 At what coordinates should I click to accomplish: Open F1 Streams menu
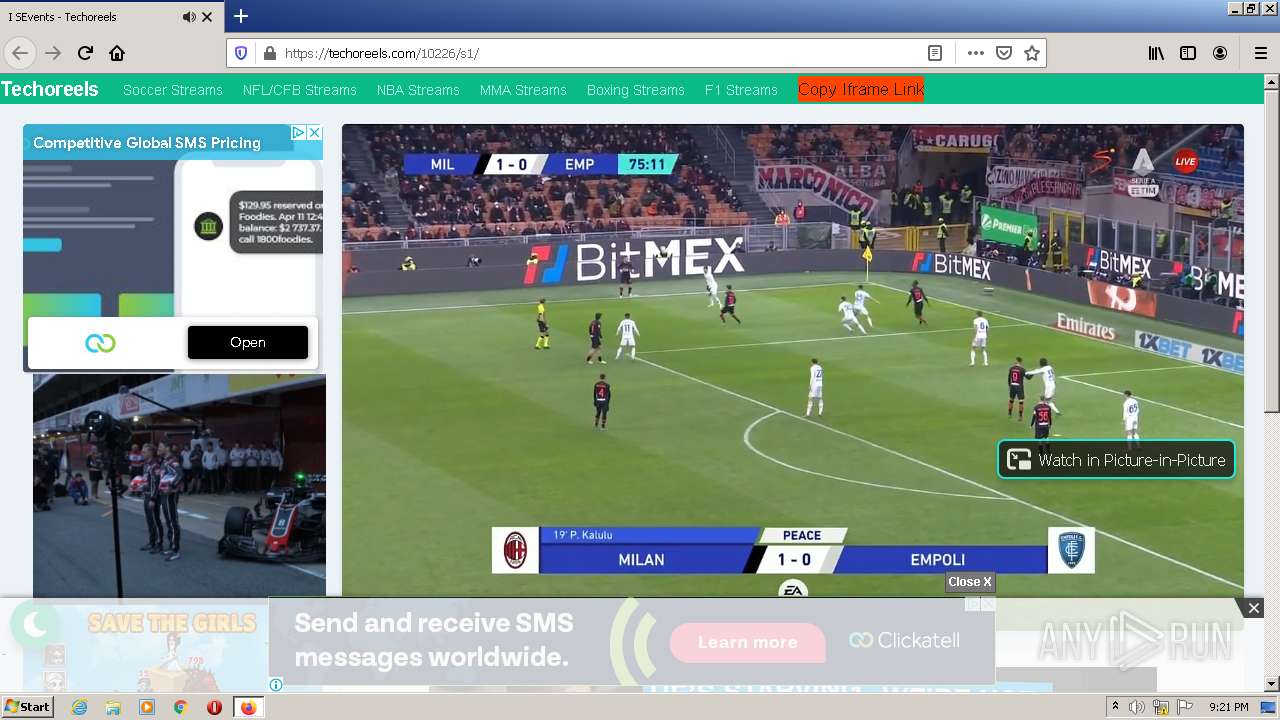pos(741,90)
